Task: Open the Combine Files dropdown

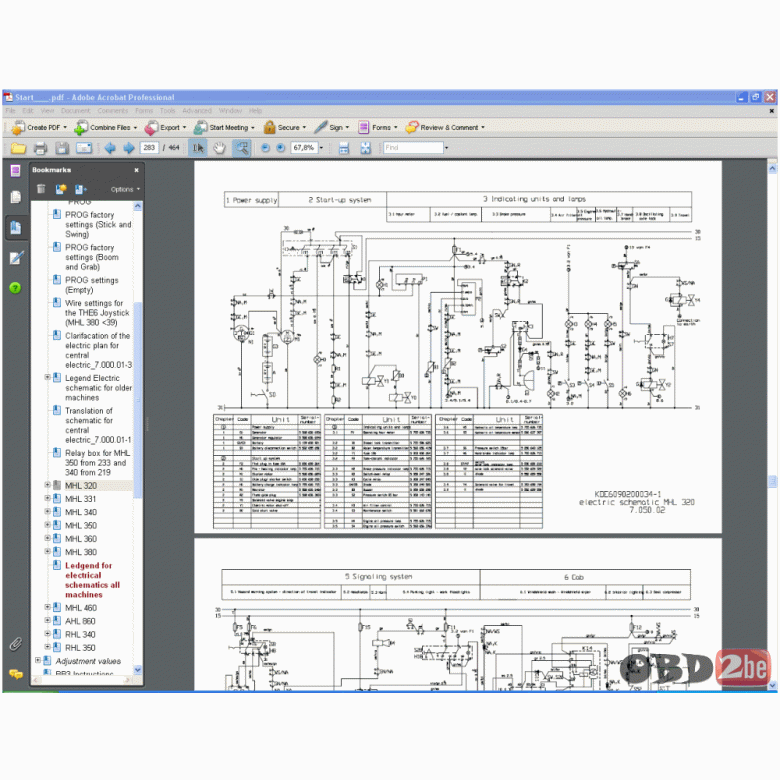Action: point(105,127)
